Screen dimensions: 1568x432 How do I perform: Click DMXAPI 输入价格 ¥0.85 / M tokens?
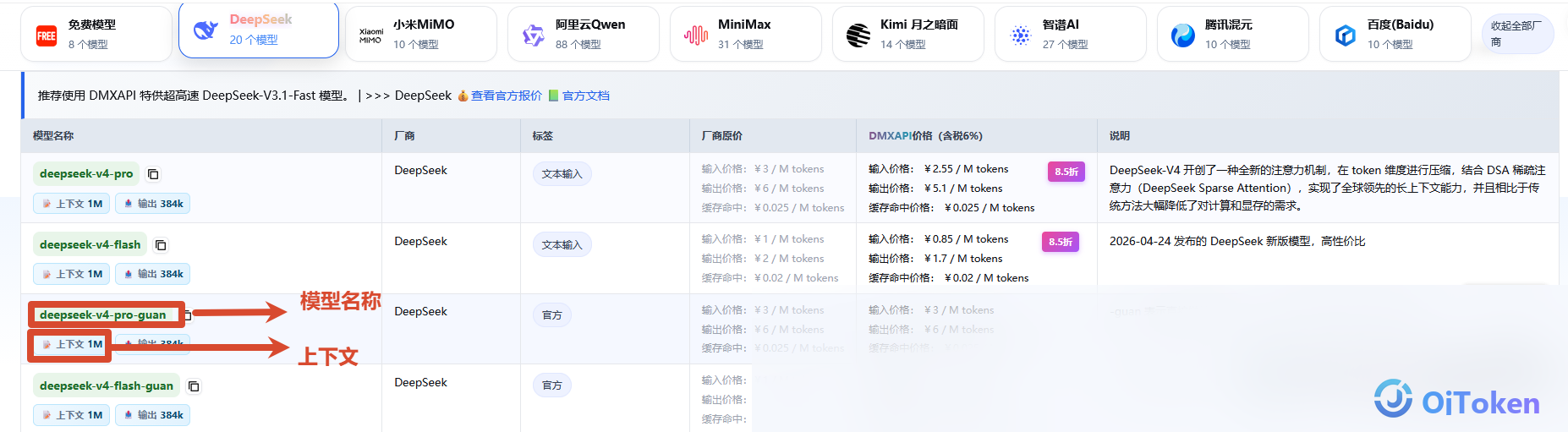point(939,239)
